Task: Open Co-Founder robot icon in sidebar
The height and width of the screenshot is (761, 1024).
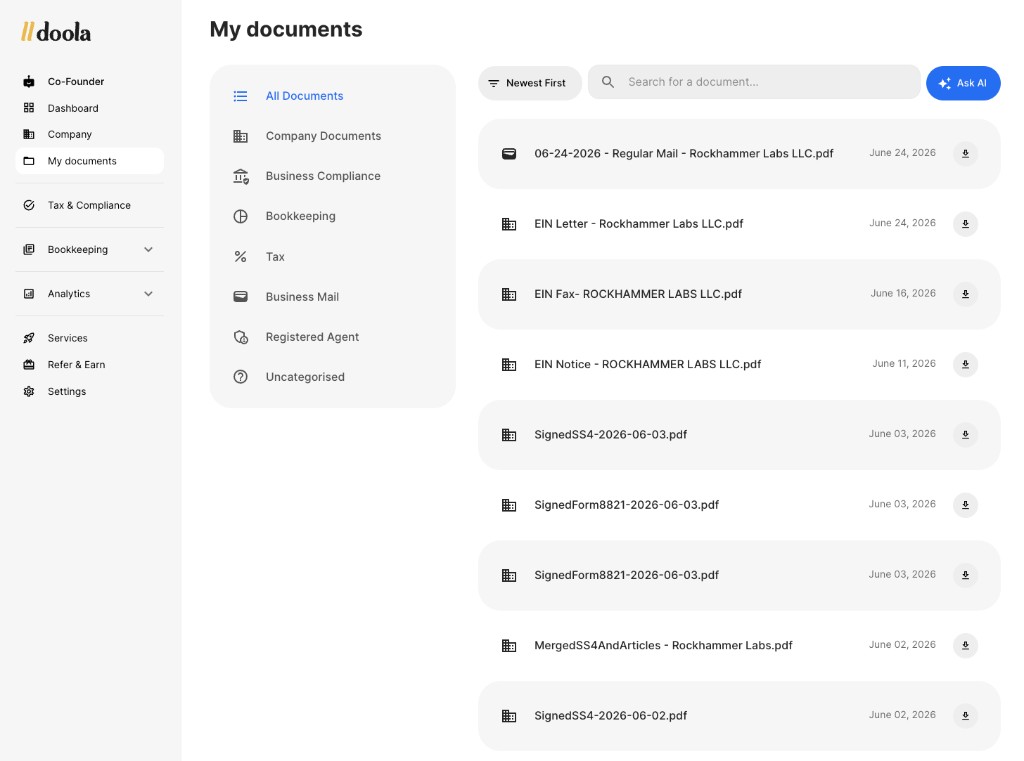Action: click(x=29, y=82)
